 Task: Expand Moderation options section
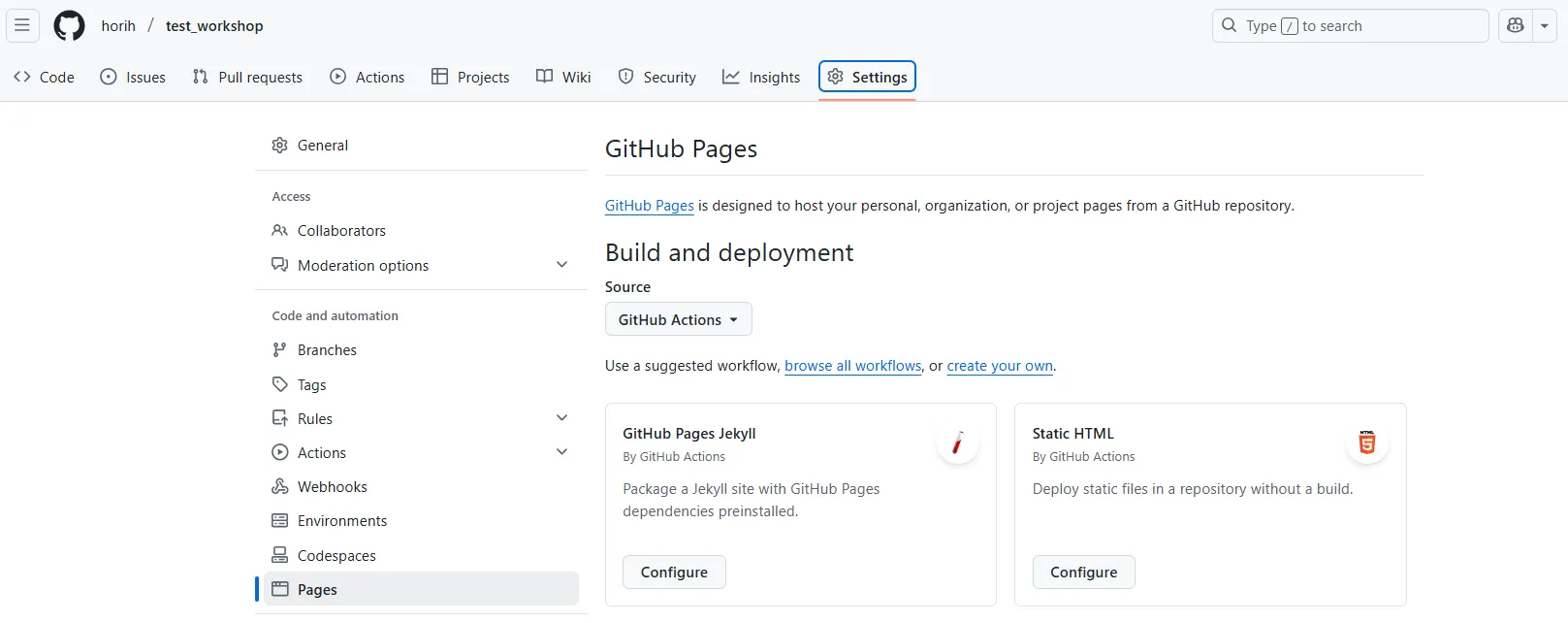(561, 265)
